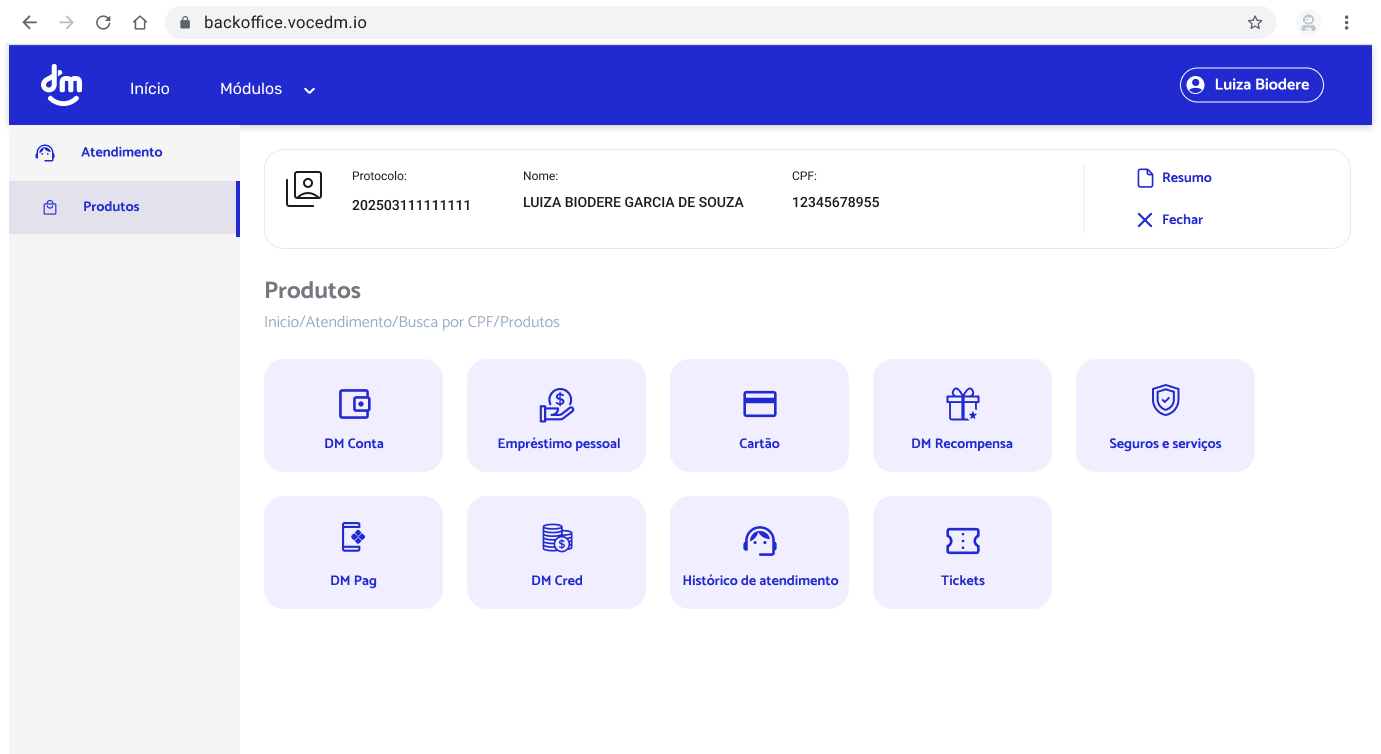
Task: Open DM Cred via the coins icon
Action: click(556, 540)
